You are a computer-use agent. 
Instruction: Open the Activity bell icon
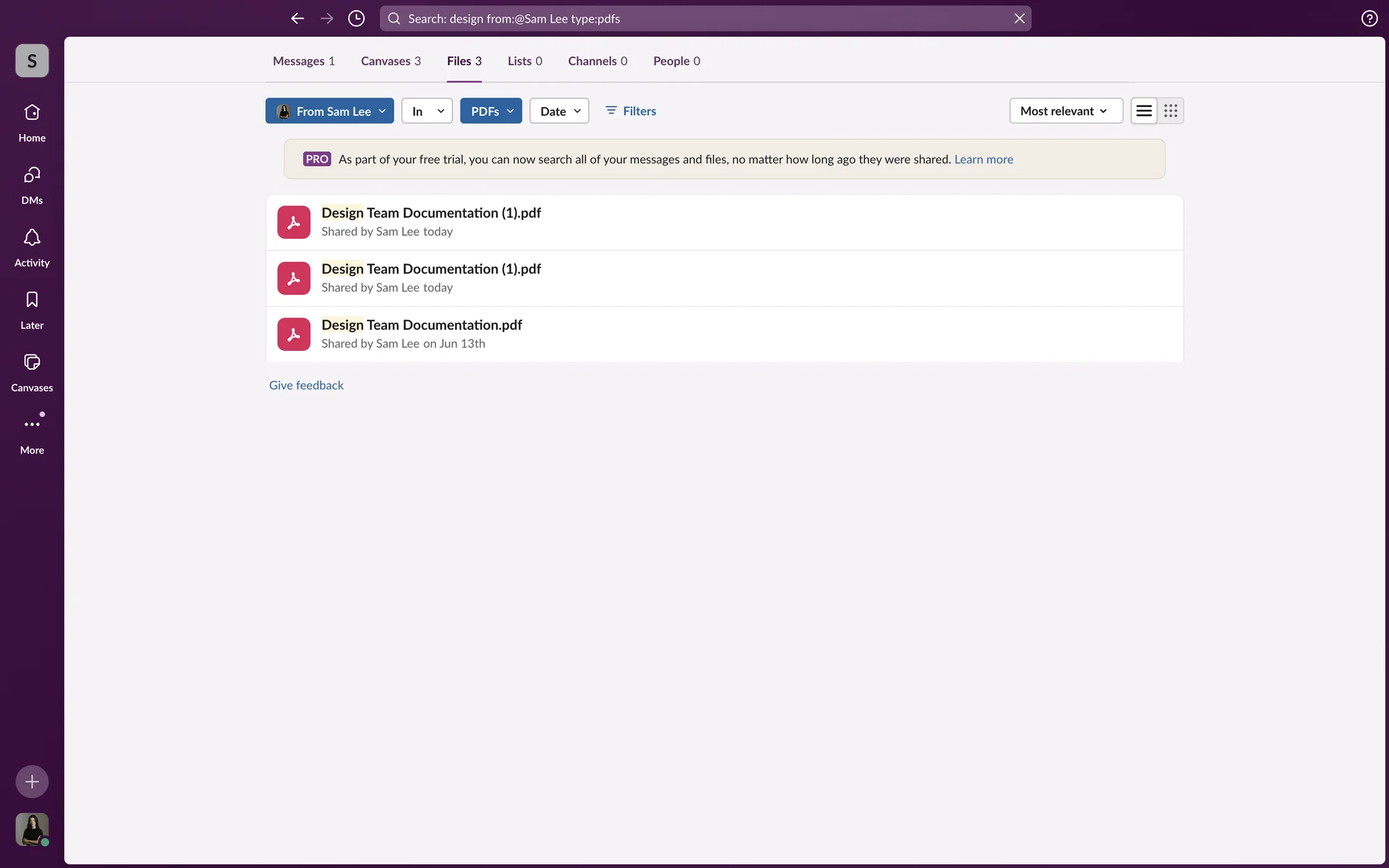tap(32, 247)
